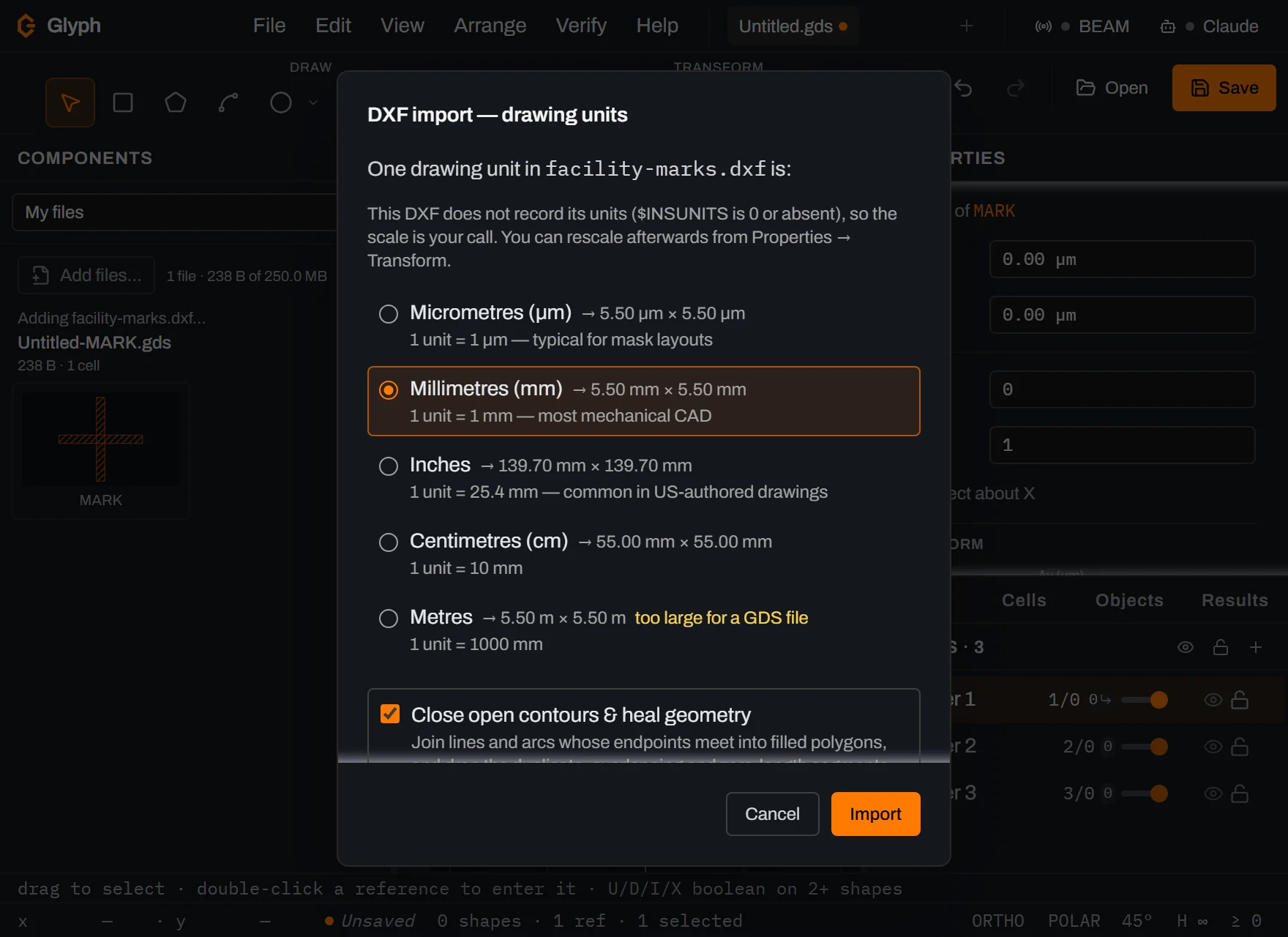Adjust the layer 3 opacity slider

point(1145,794)
